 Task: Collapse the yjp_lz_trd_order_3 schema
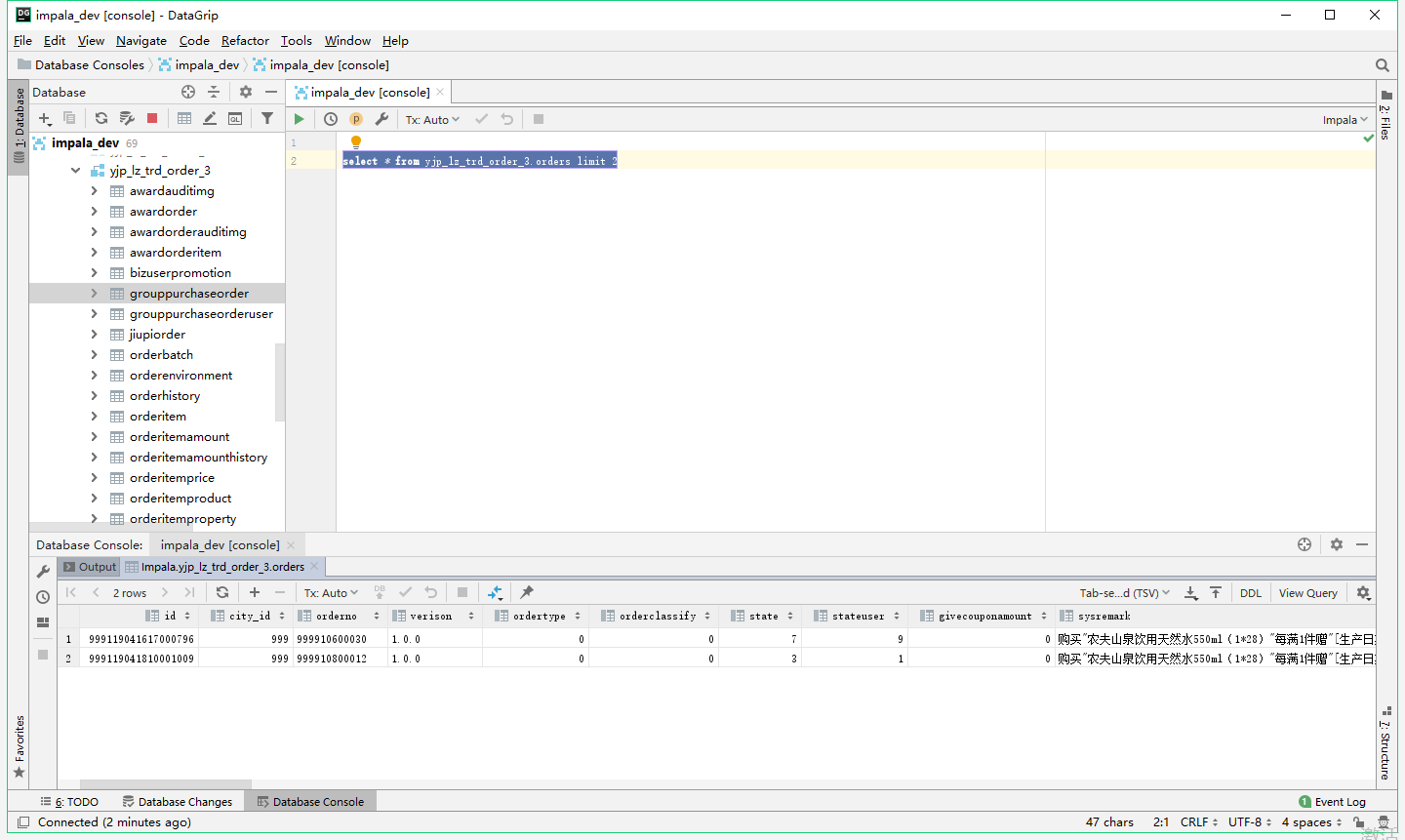tap(75, 170)
